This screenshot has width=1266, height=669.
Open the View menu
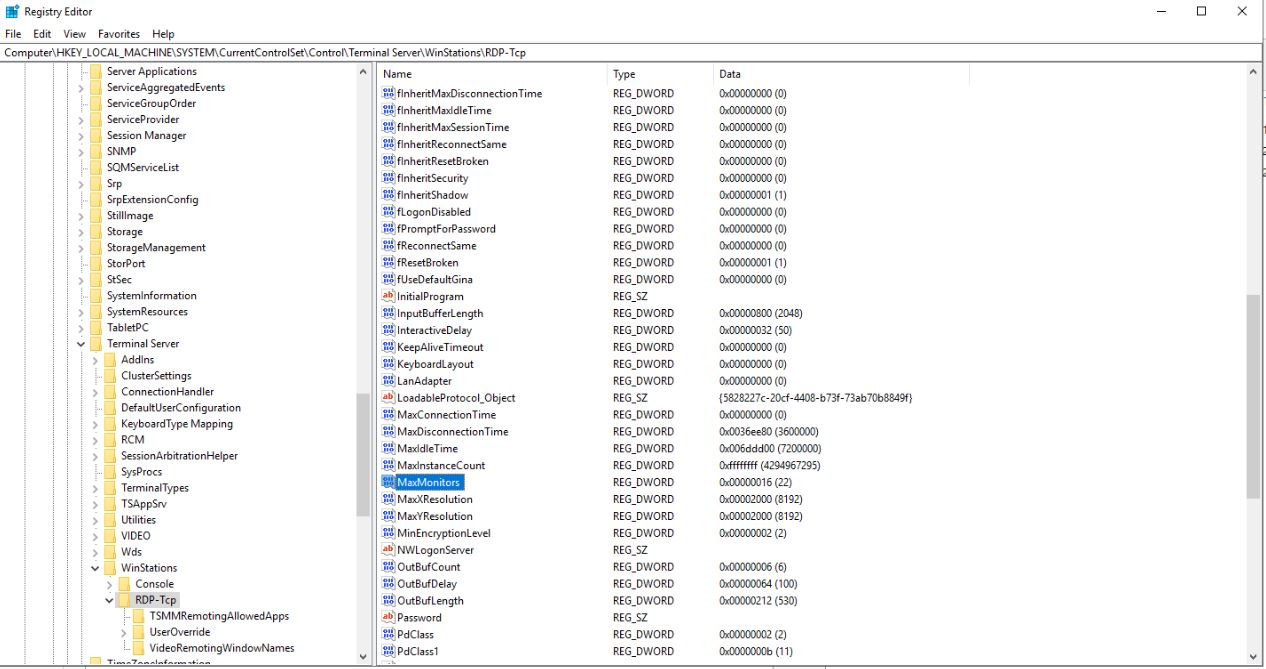point(75,33)
